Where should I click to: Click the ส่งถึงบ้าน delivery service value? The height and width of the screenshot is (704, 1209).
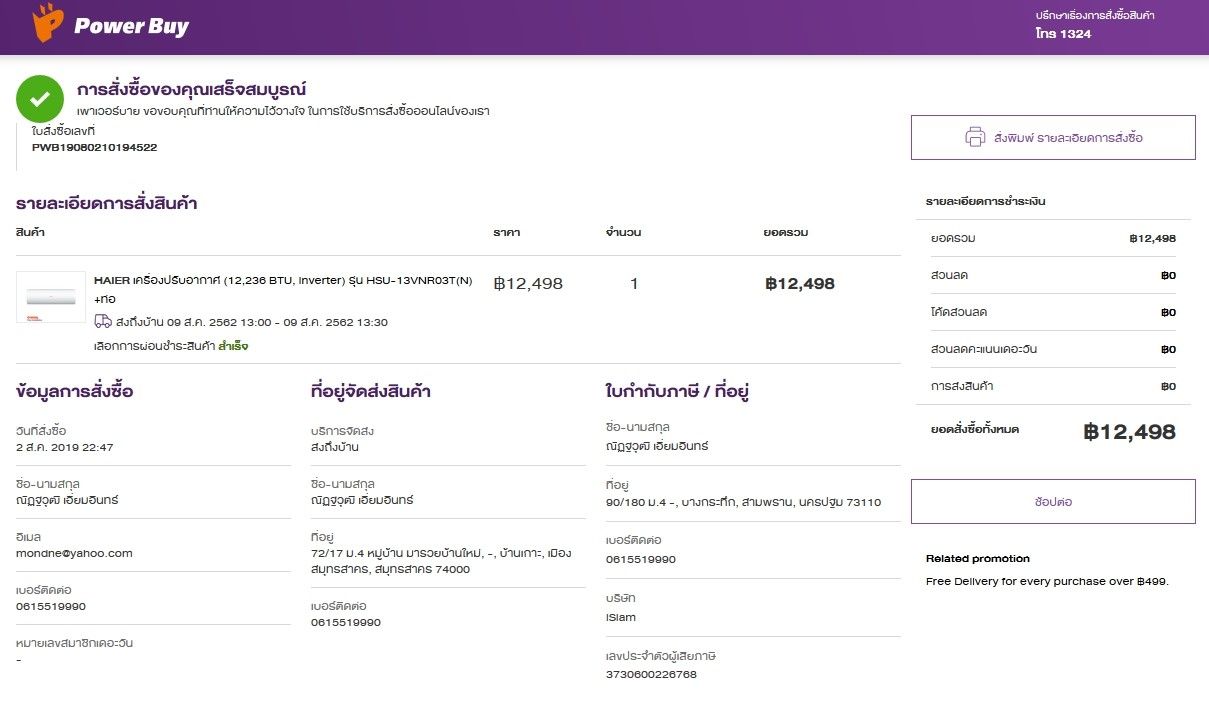click(x=335, y=447)
